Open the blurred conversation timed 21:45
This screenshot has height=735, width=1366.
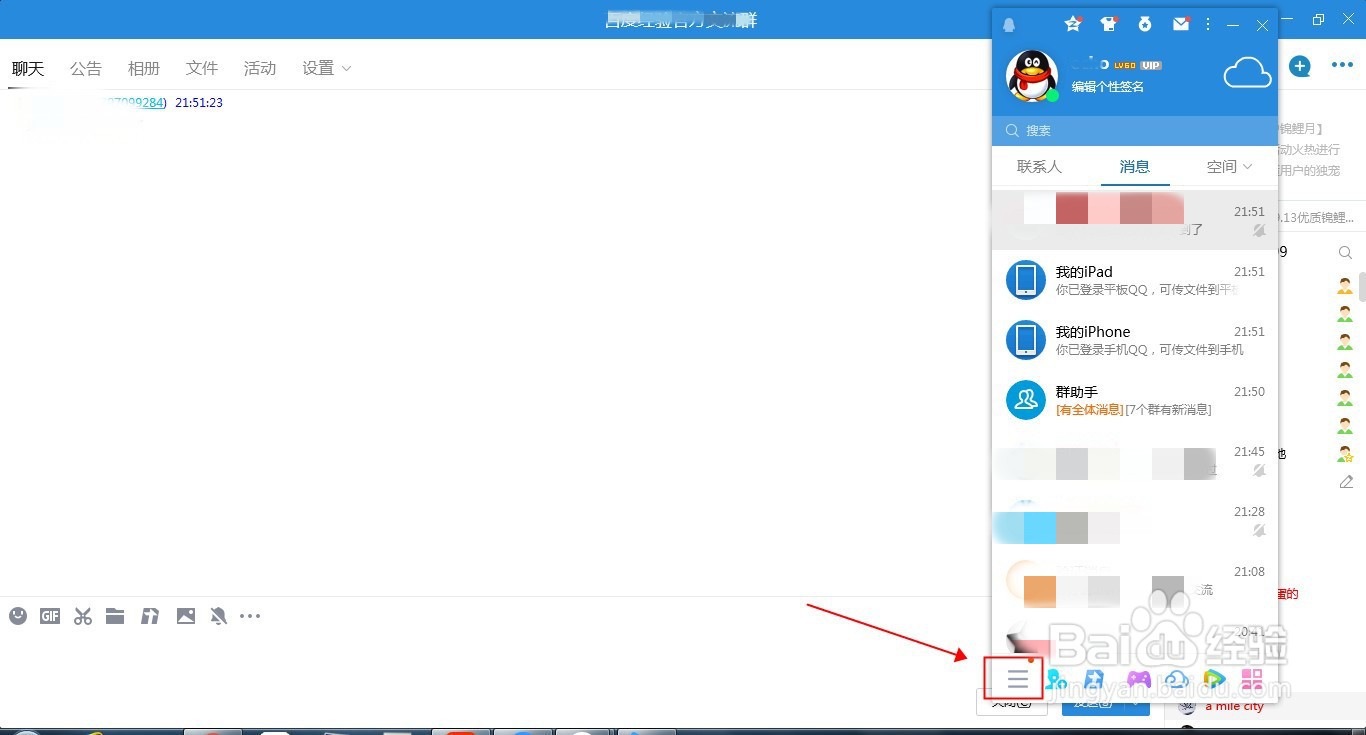tap(1135, 460)
